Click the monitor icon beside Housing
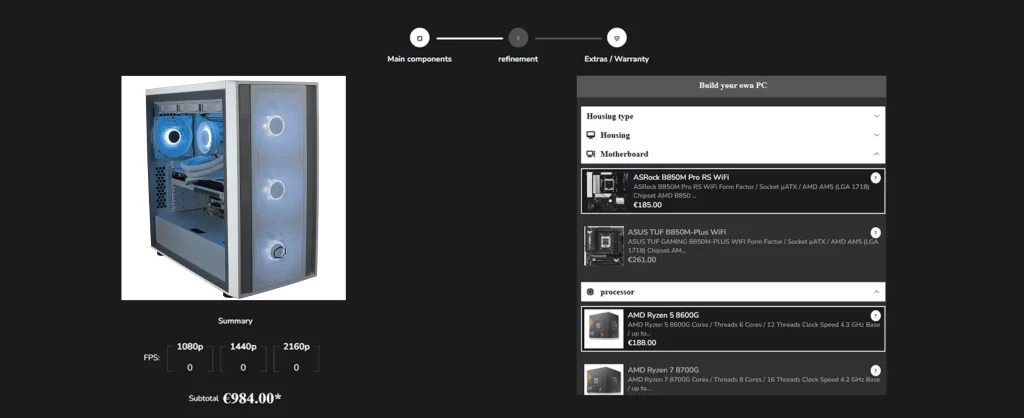This screenshot has width=1024, height=418. [x=590, y=135]
